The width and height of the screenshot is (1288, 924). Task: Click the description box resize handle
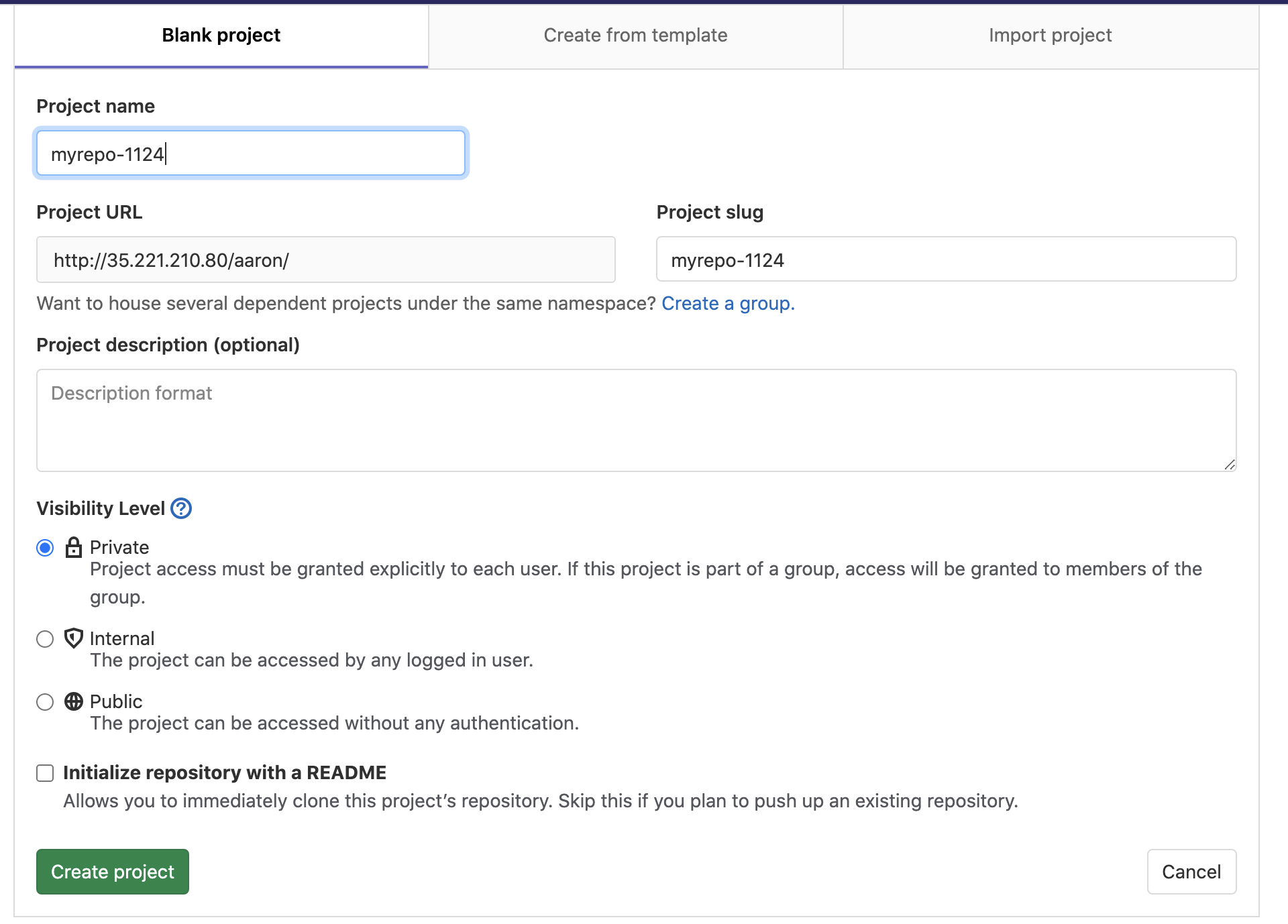[x=1230, y=464]
